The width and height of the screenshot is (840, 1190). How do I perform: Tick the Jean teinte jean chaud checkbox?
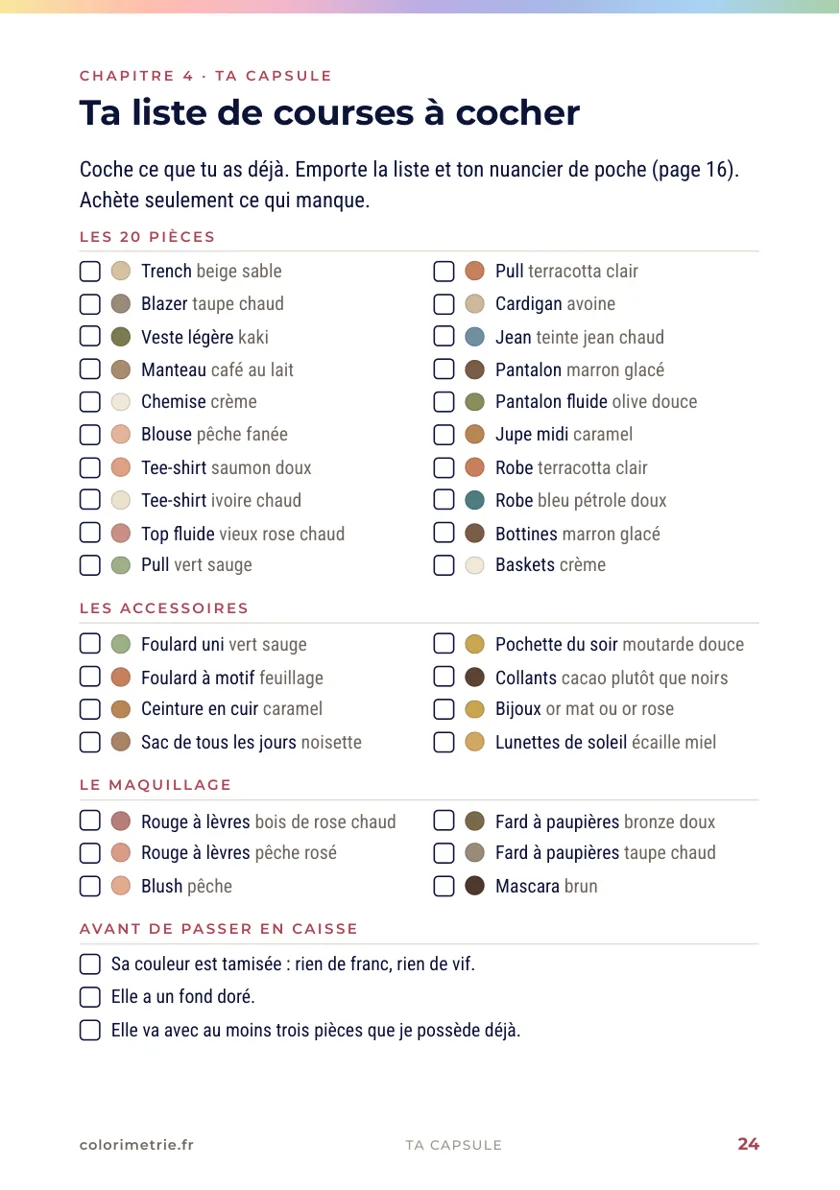tap(444, 337)
